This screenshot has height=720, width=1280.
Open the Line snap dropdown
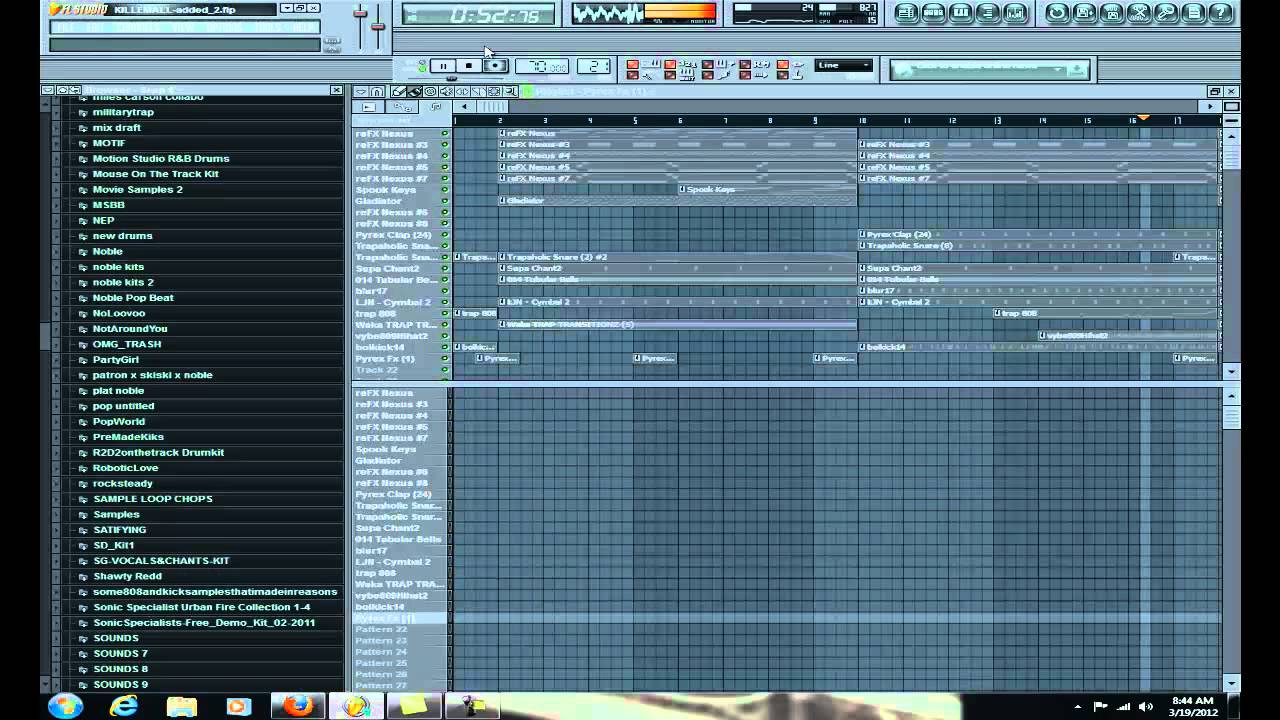pos(843,64)
